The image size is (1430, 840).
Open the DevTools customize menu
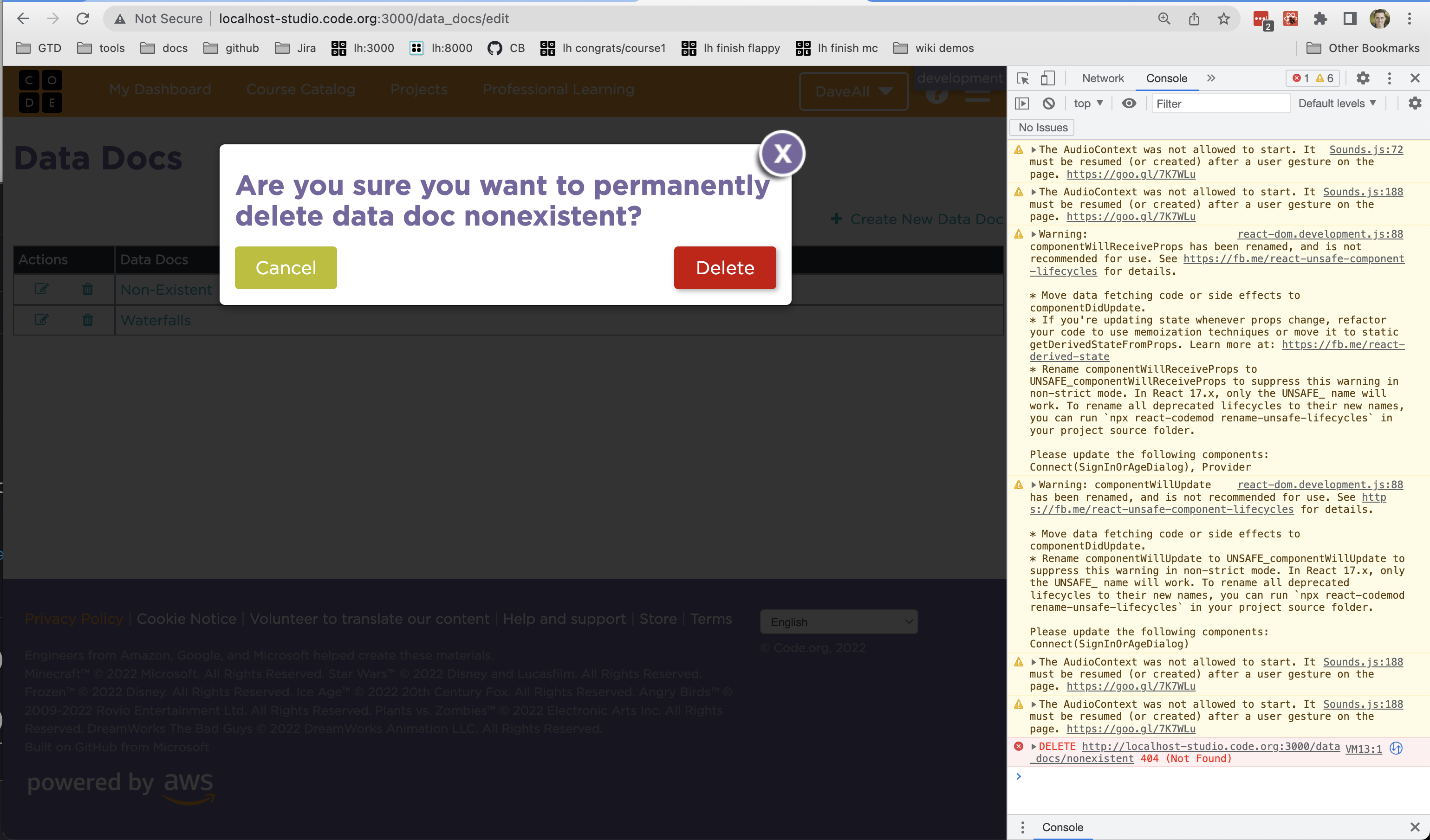click(1389, 78)
